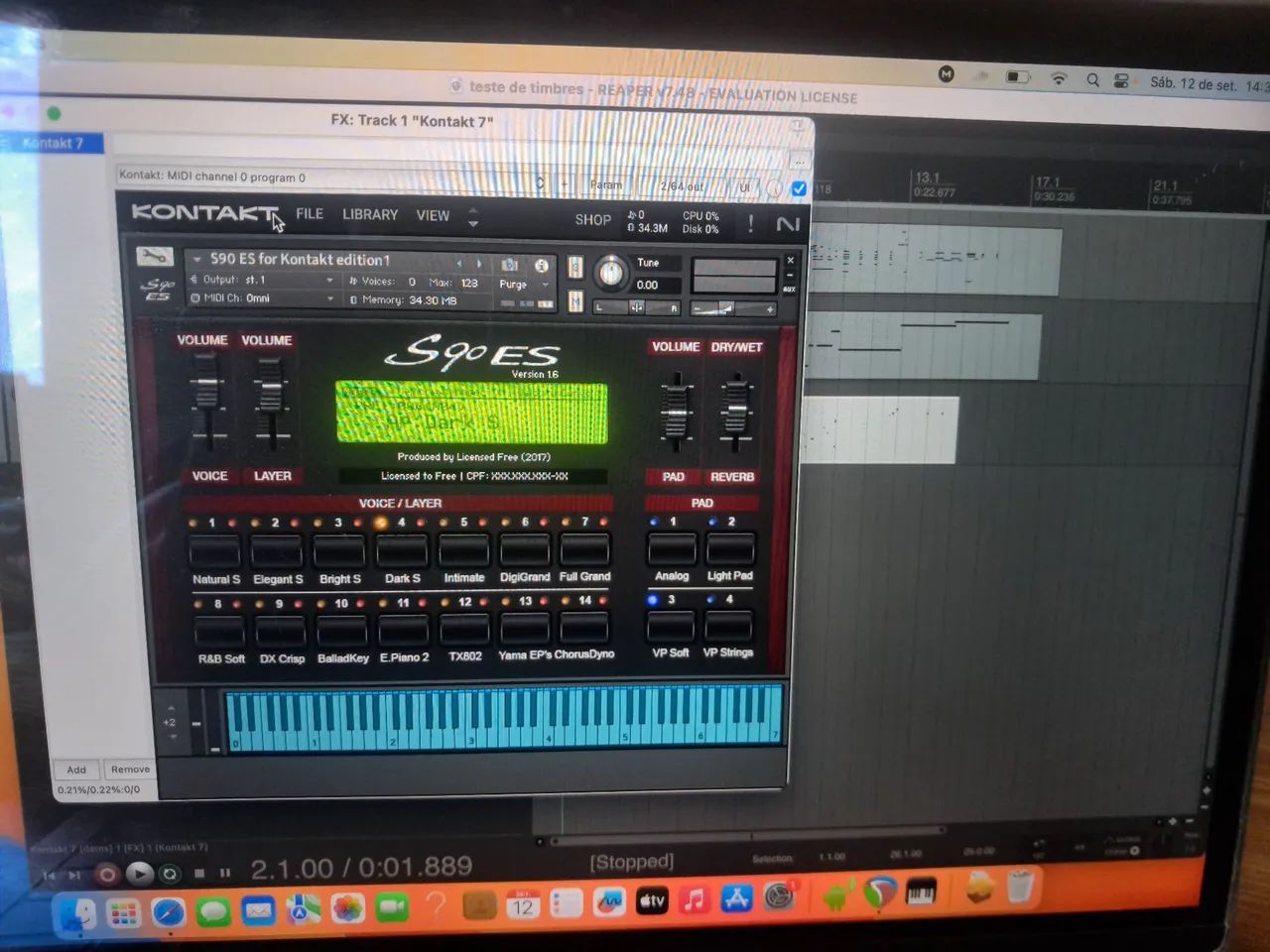Click the transport Pause button
The width and height of the screenshot is (1270, 952).
[x=225, y=873]
